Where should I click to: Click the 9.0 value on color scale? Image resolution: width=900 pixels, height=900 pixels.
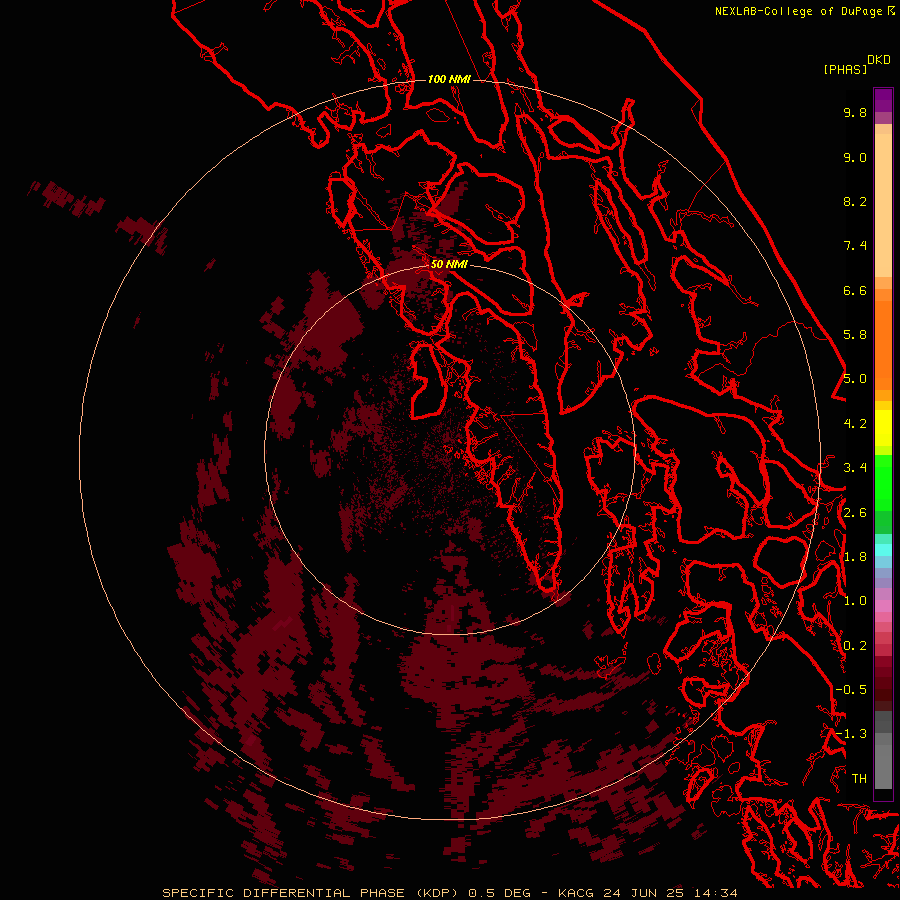click(855, 157)
